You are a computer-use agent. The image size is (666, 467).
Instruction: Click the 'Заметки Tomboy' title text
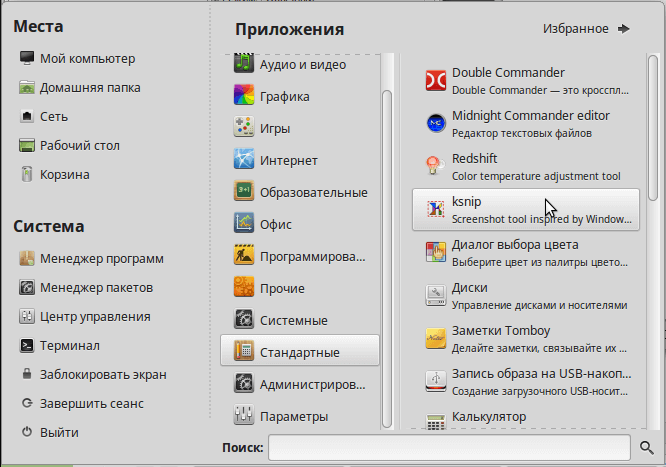pos(501,331)
